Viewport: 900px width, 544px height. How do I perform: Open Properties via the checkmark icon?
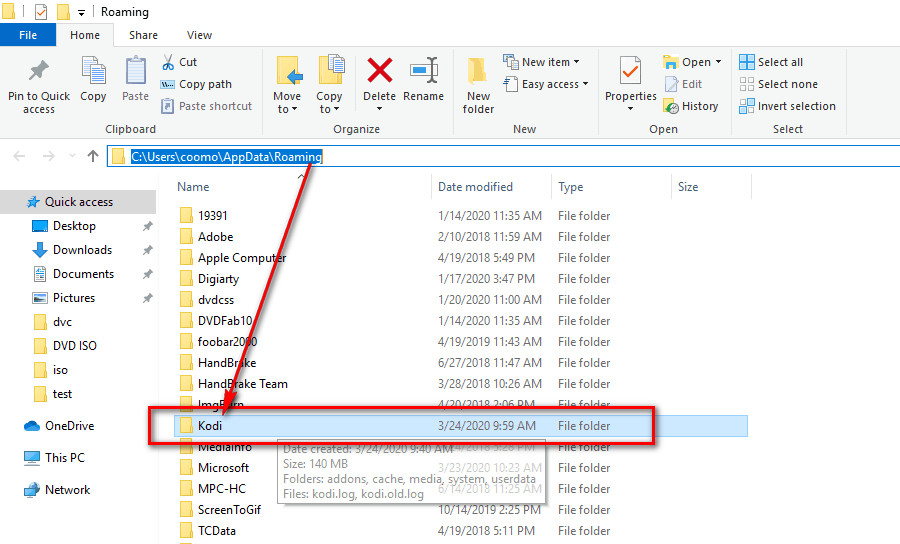pos(630,71)
